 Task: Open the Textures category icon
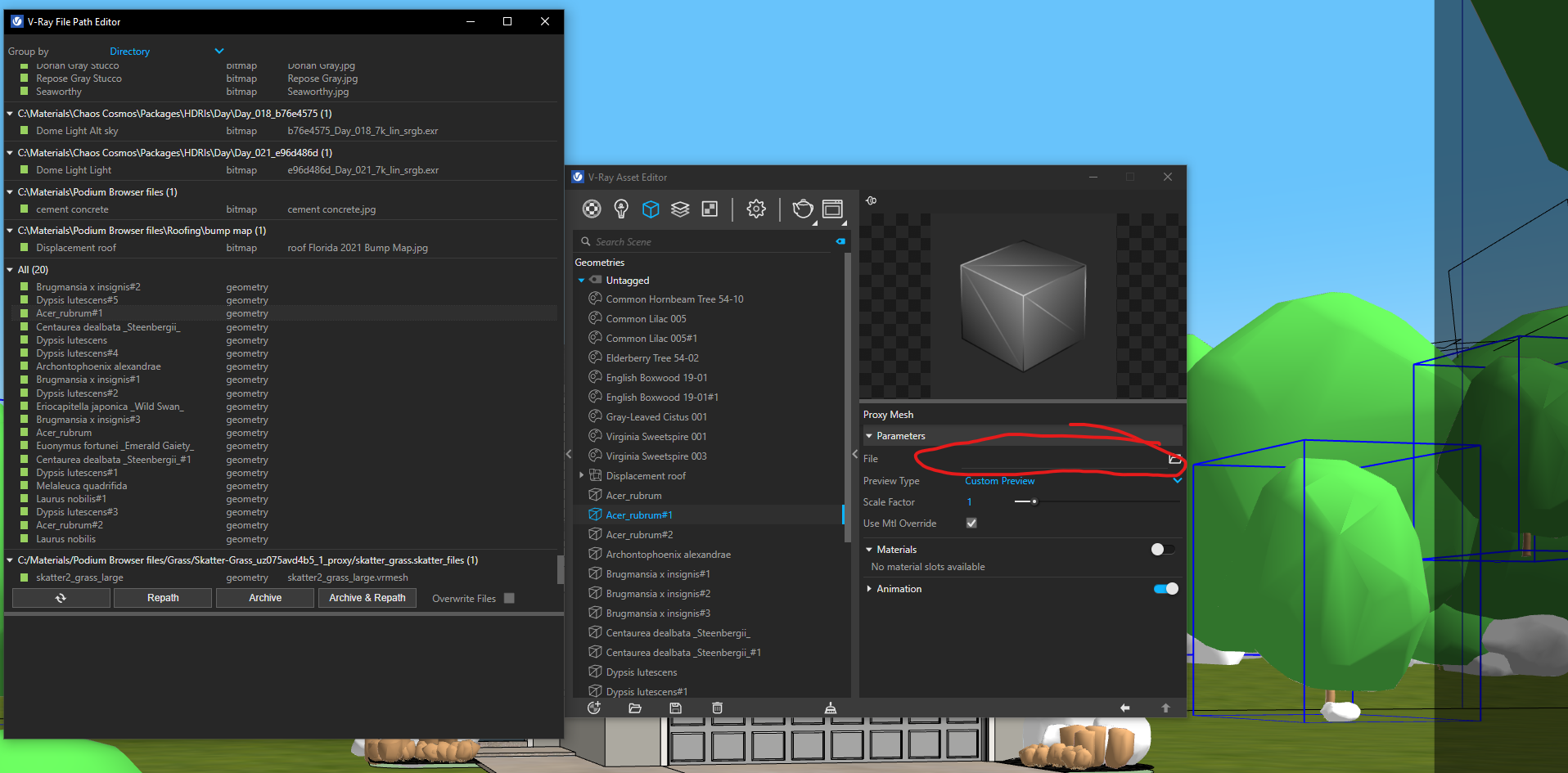click(710, 209)
